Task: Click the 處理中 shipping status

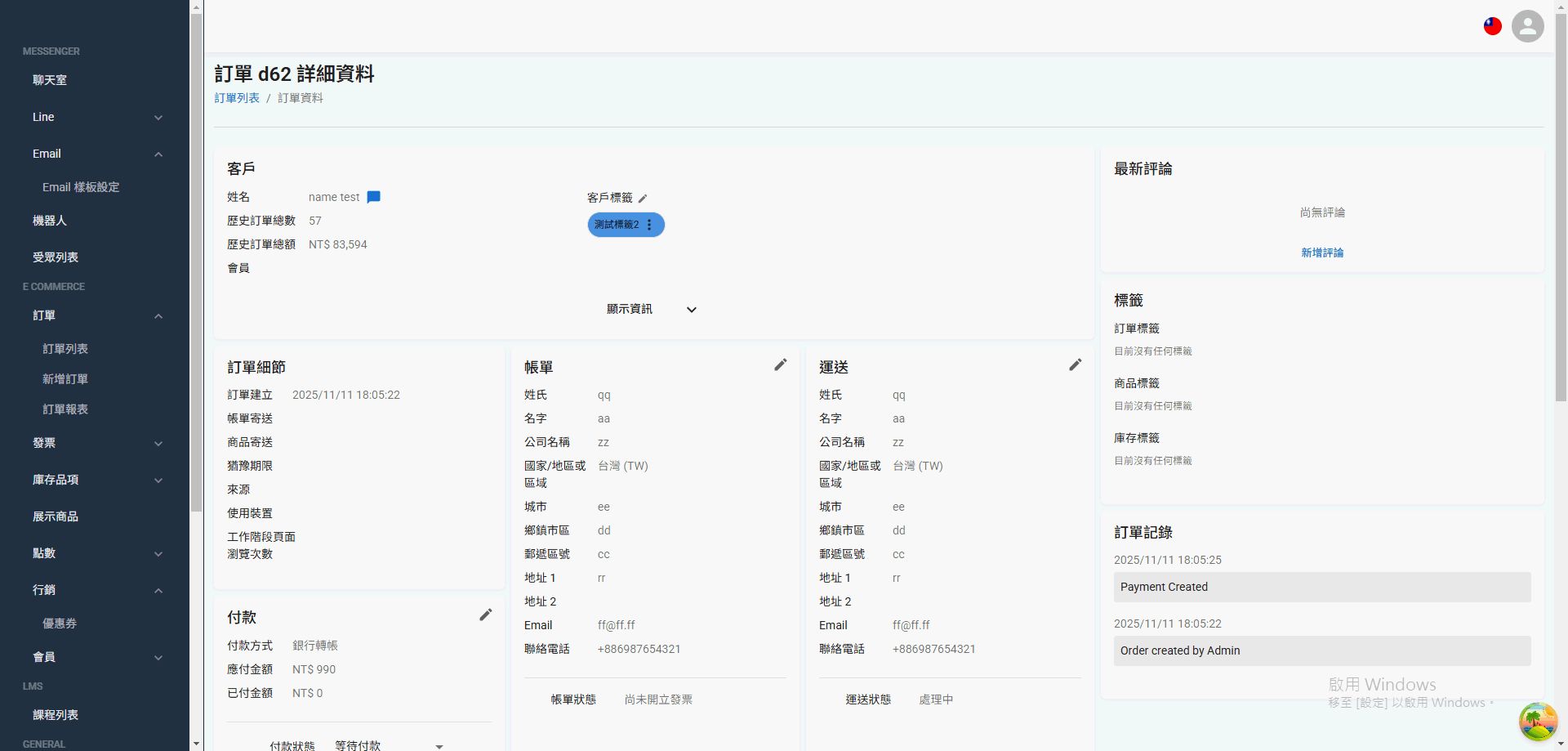Action: coord(936,700)
